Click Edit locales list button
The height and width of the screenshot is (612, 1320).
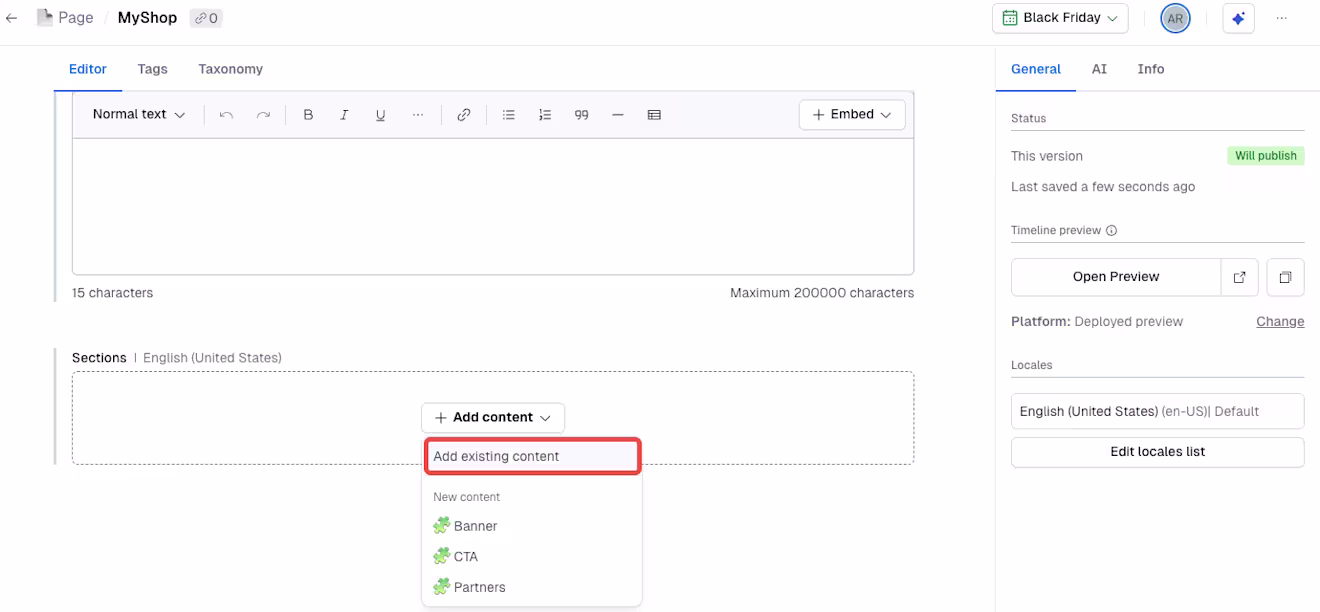[1158, 452]
